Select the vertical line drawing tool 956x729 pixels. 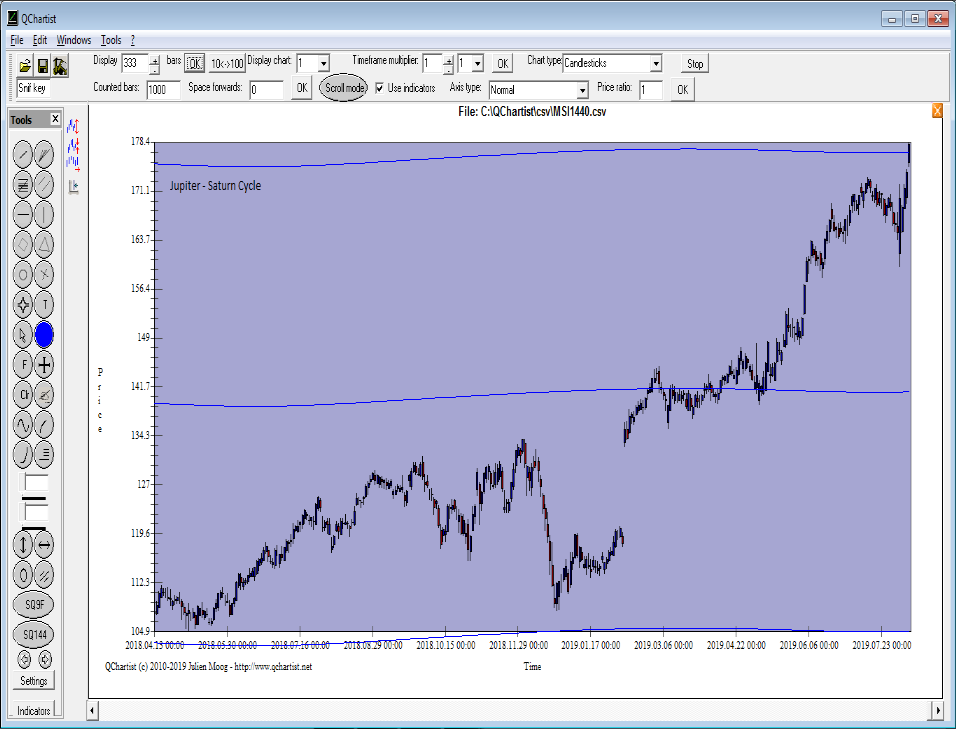45,214
